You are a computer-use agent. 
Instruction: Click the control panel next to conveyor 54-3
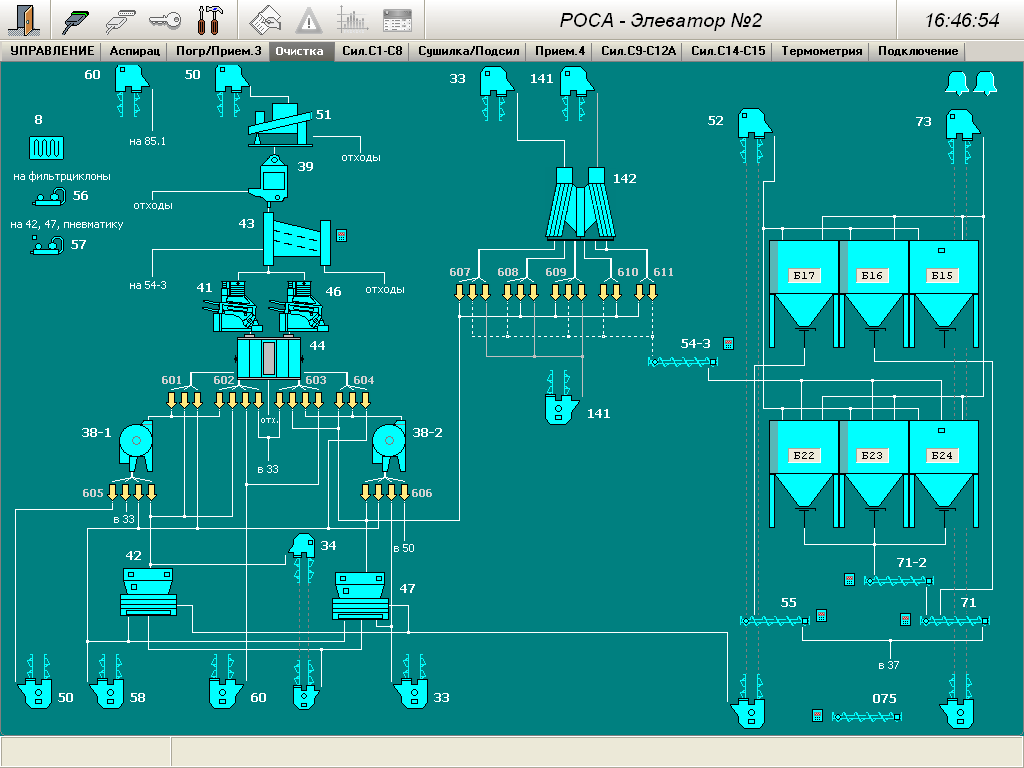(728, 343)
